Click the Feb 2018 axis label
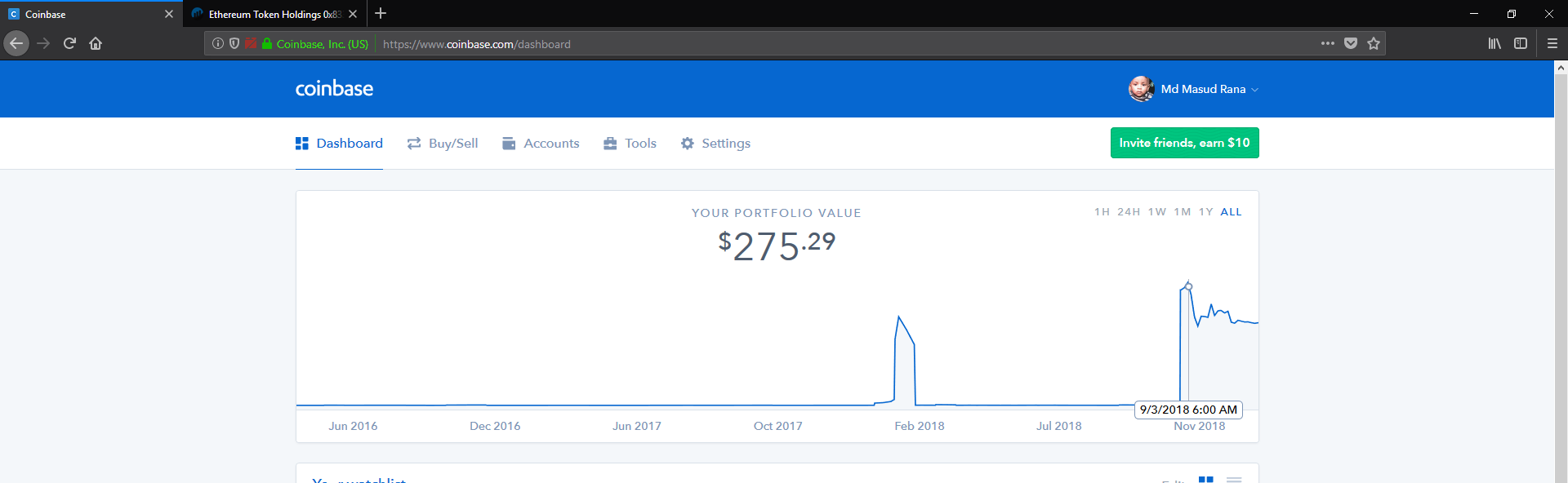The image size is (1568, 483). pos(920,426)
